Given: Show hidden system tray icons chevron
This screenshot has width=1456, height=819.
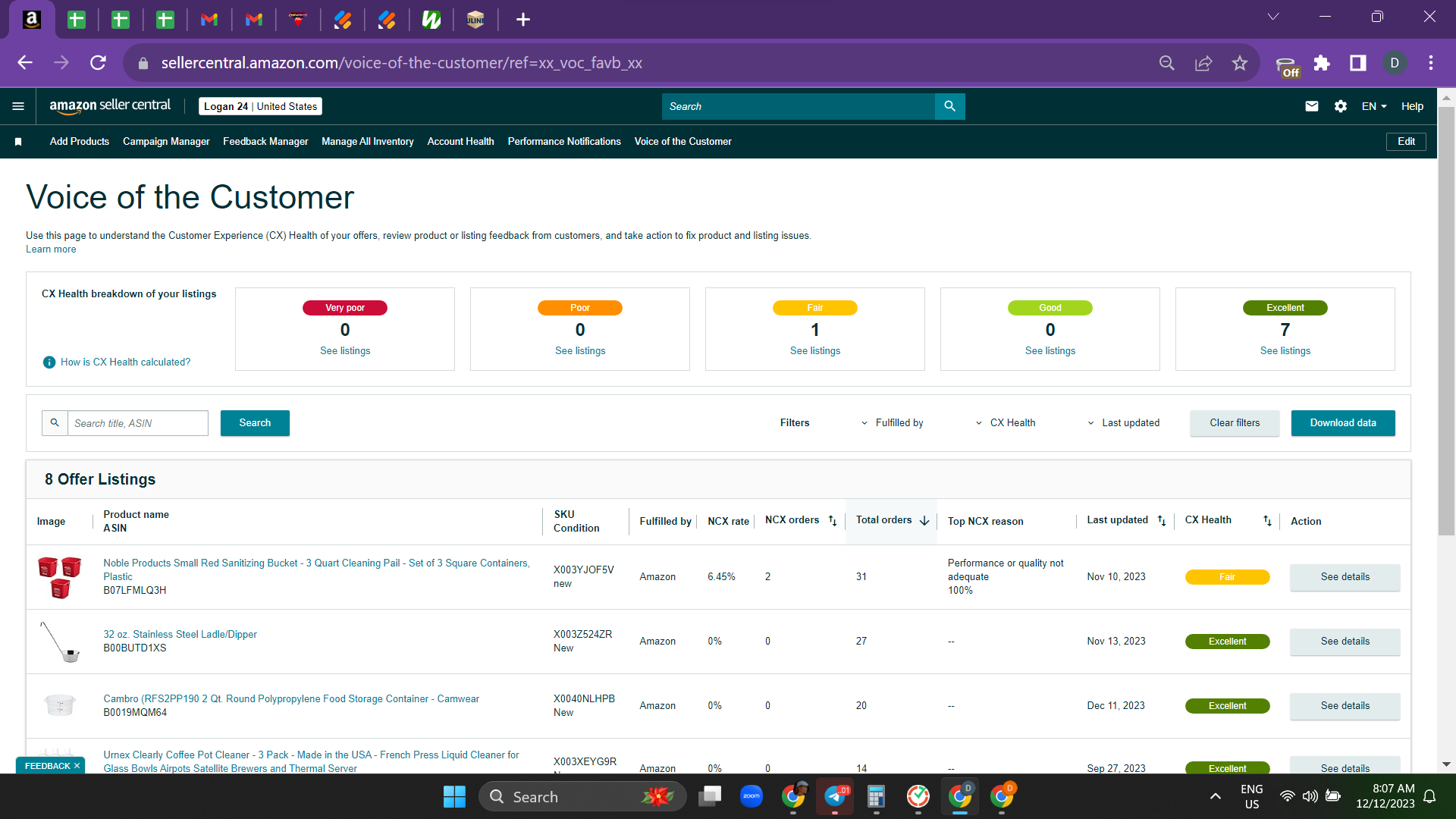Looking at the screenshot, I should 1215,796.
